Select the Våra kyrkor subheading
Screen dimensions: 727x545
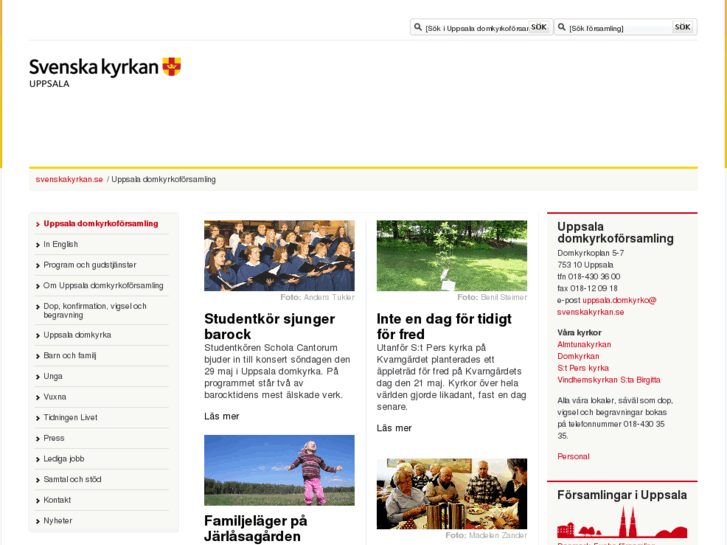coord(579,333)
